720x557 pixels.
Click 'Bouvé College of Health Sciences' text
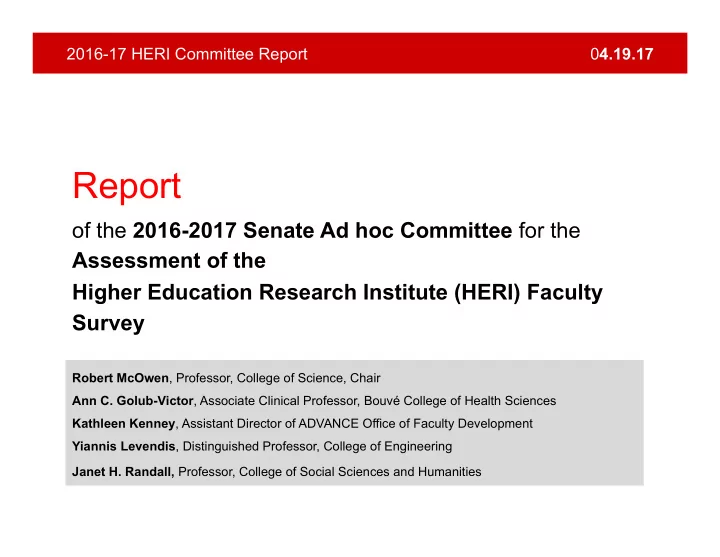coord(460,401)
